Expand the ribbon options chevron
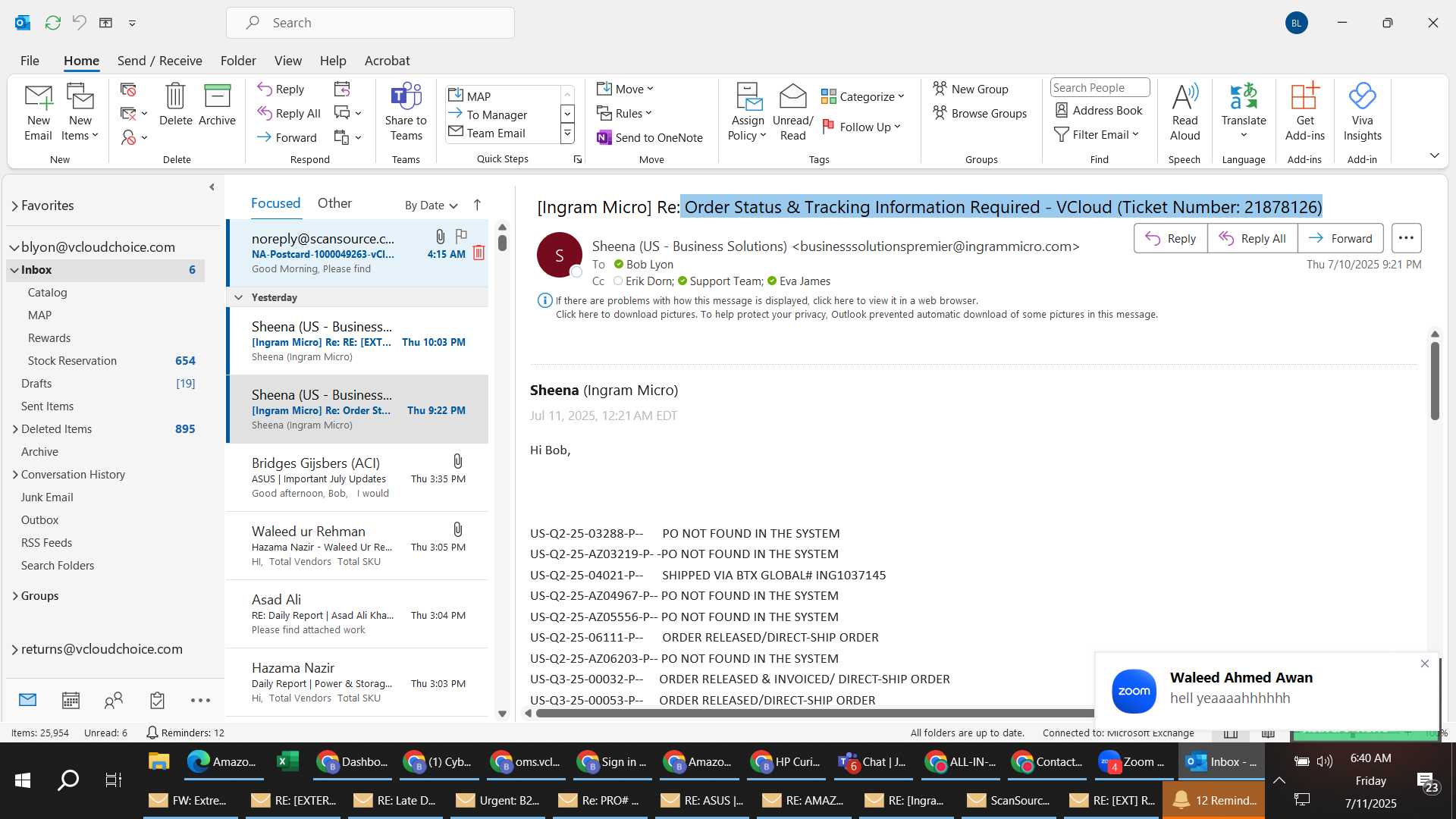1456x819 pixels. tap(1434, 155)
